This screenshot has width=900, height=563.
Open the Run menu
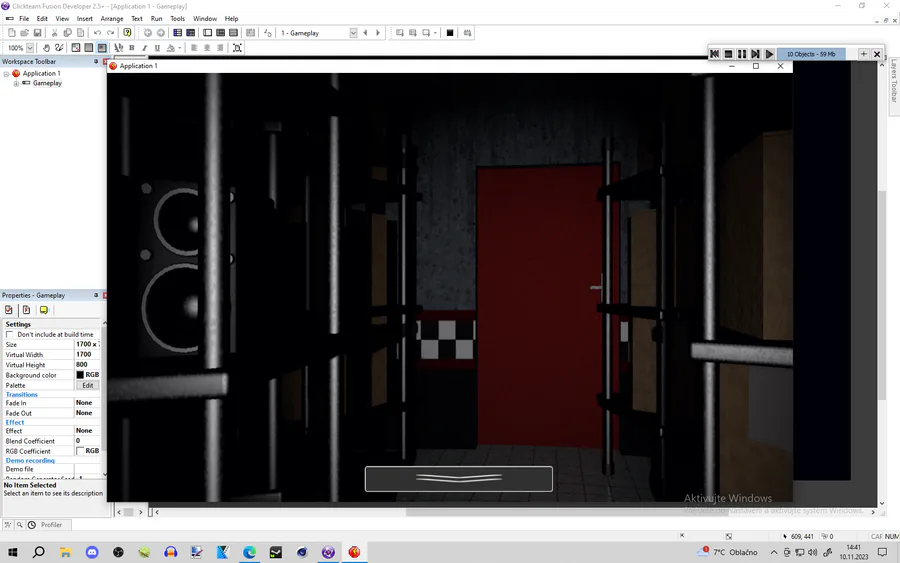156,18
